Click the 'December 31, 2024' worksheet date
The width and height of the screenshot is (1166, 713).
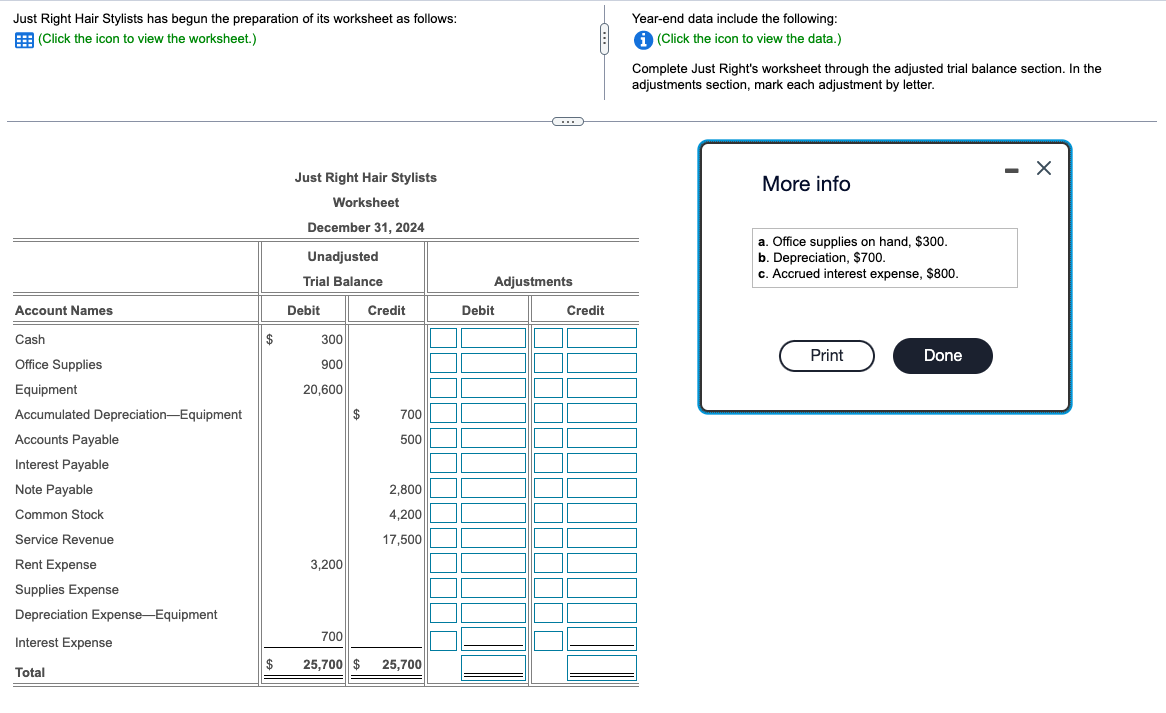click(x=366, y=228)
